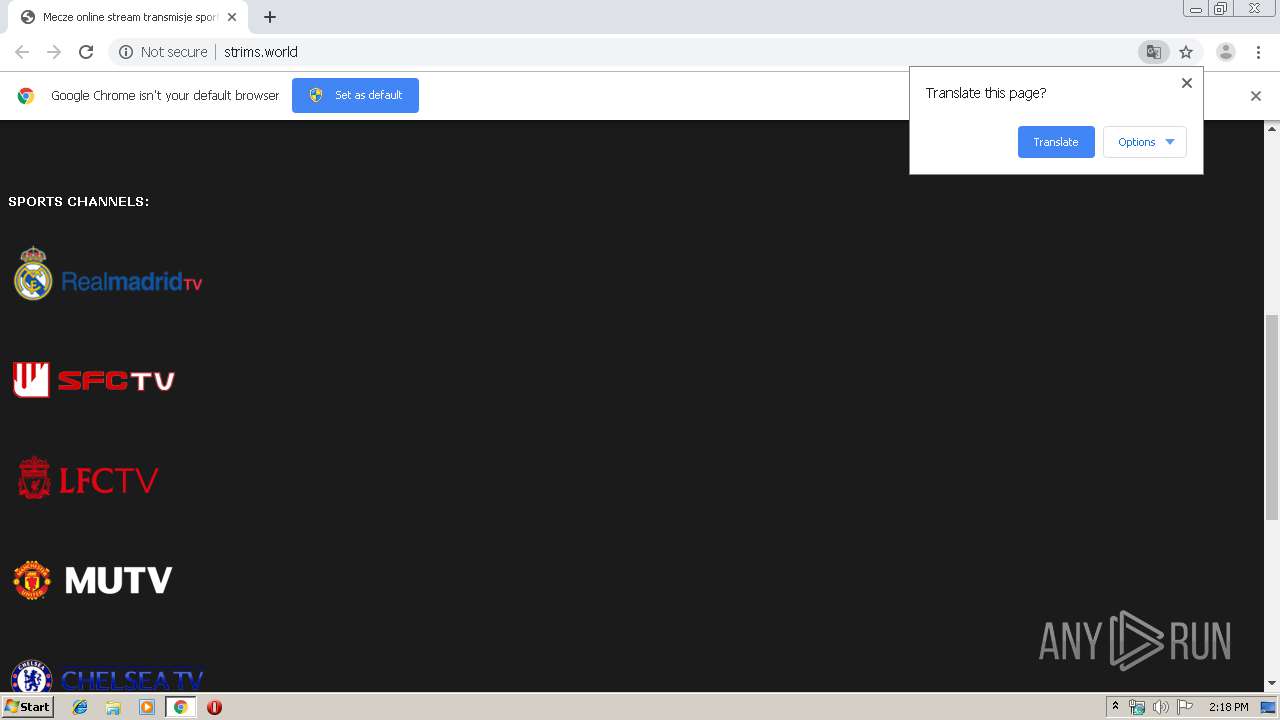The image size is (1280, 720).
Task: Open the MUTV channel logo
Action: (93, 580)
